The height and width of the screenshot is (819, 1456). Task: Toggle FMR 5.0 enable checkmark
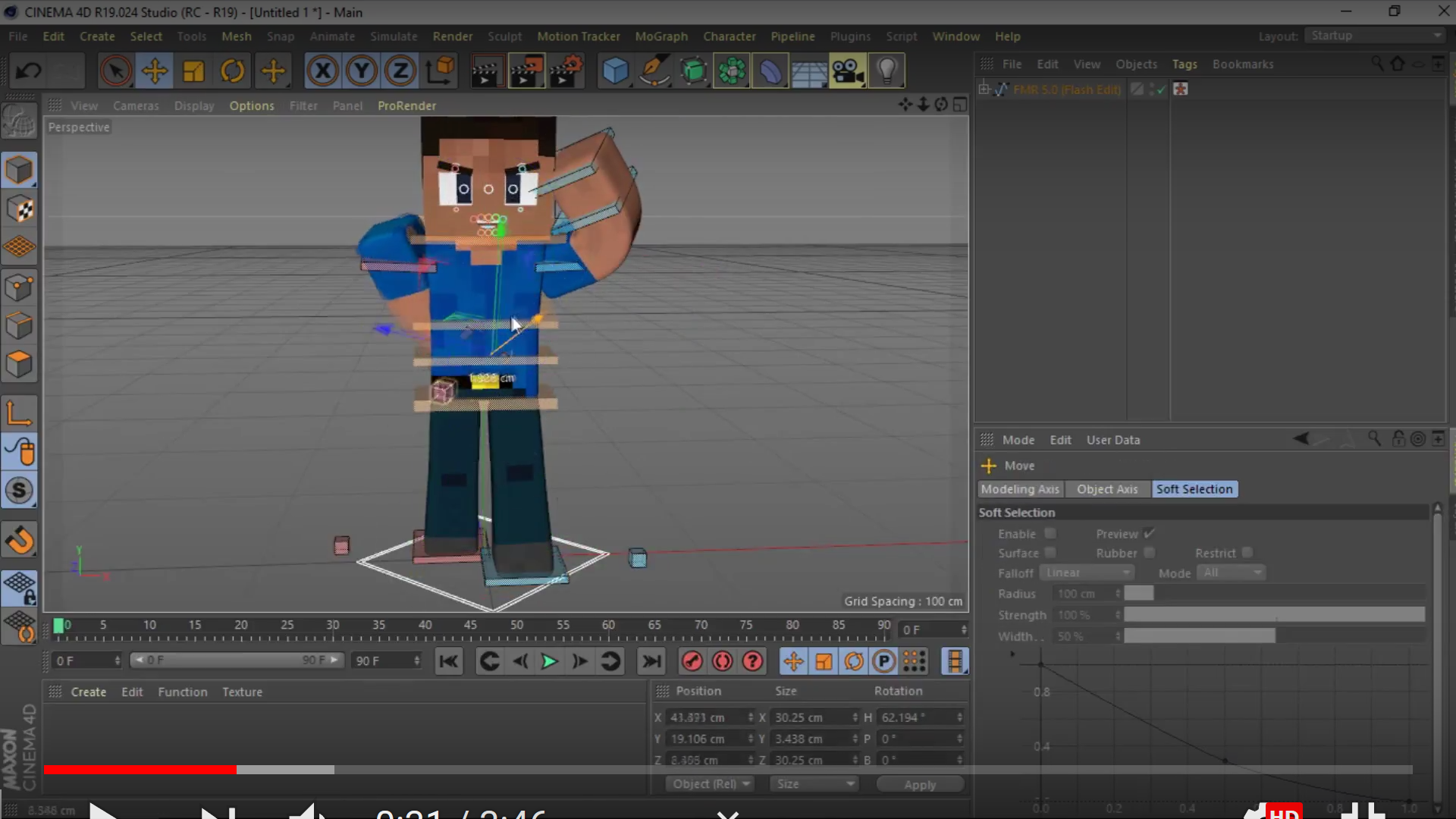[1160, 90]
